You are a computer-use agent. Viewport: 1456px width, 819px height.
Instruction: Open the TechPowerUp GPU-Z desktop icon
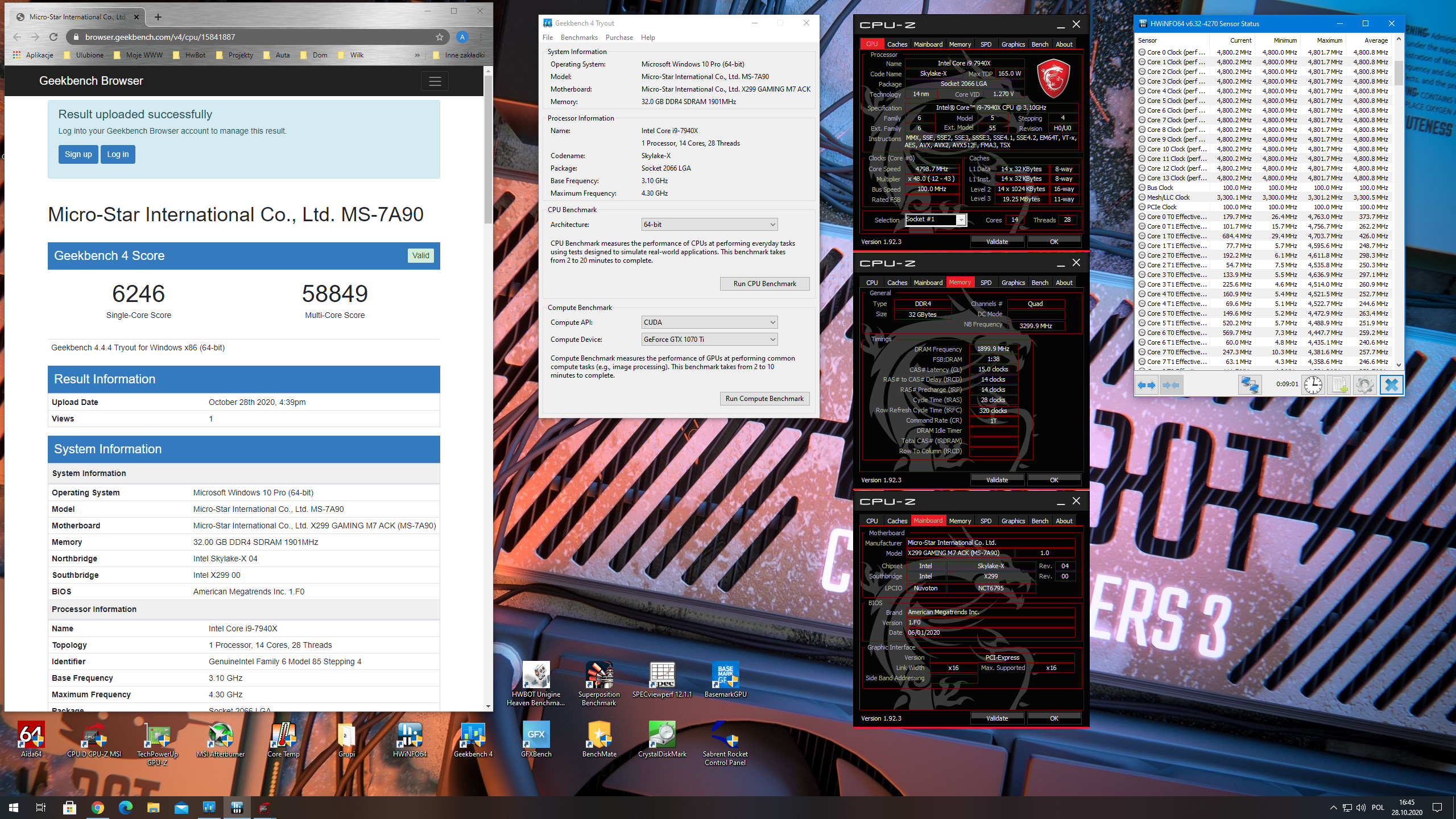click(x=158, y=743)
